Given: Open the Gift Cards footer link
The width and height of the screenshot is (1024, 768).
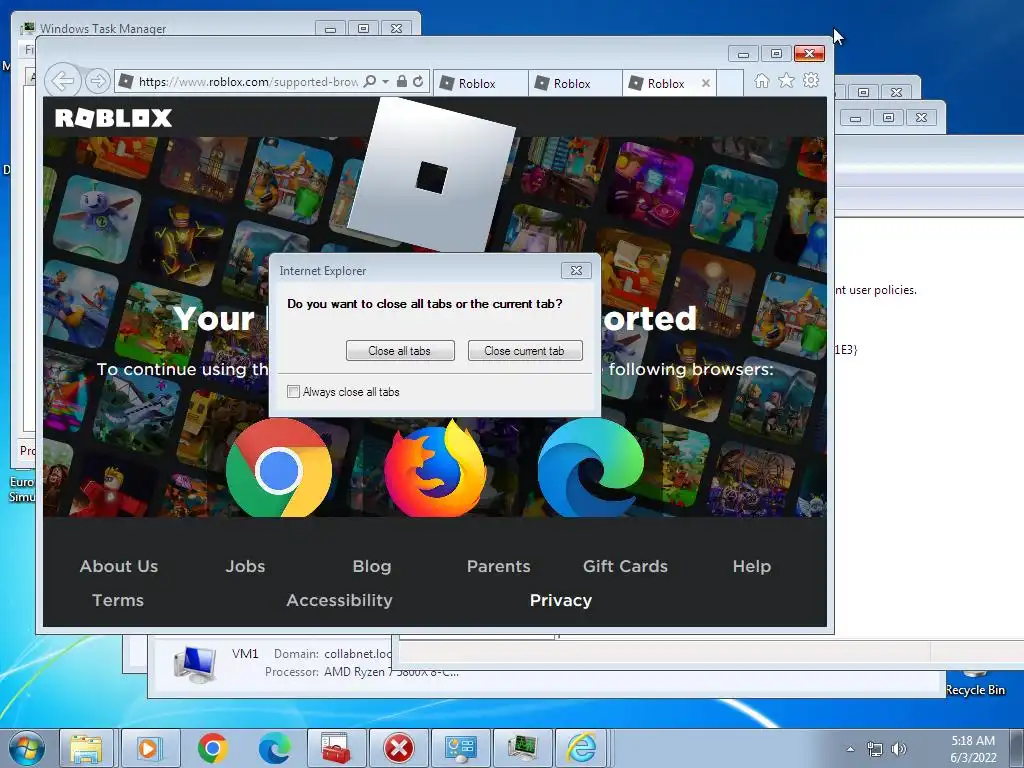Looking at the screenshot, I should (626, 566).
